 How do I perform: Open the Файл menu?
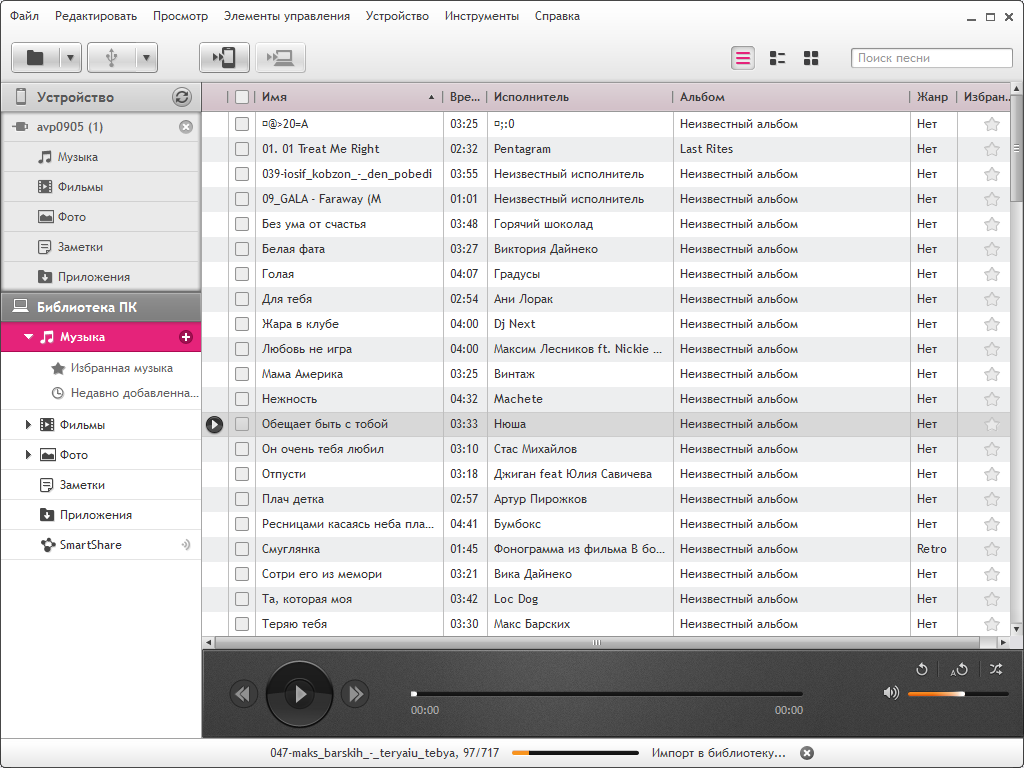tap(24, 16)
